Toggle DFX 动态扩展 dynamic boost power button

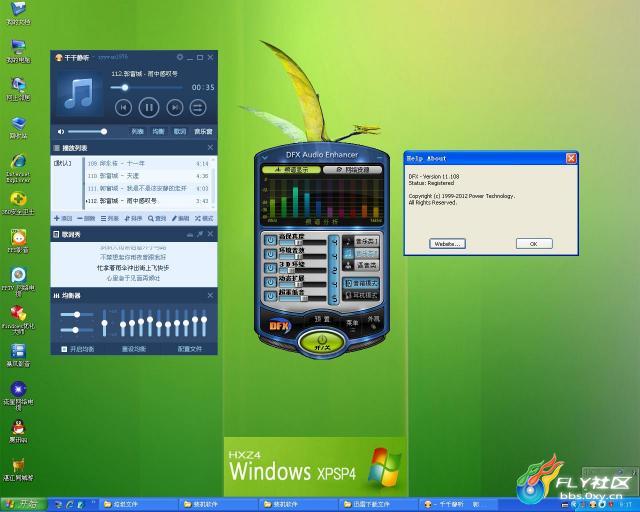(x=270, y=282)
